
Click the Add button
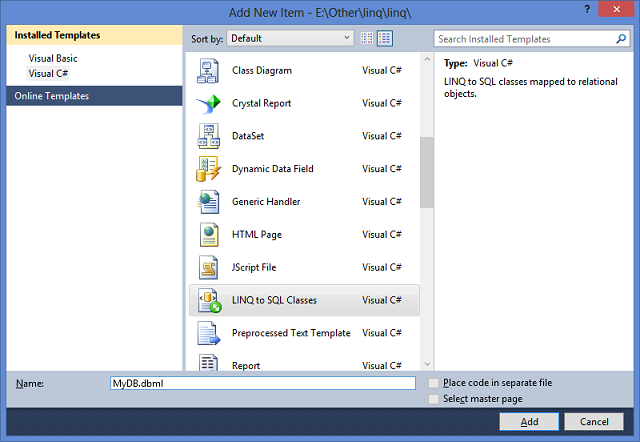529,422
